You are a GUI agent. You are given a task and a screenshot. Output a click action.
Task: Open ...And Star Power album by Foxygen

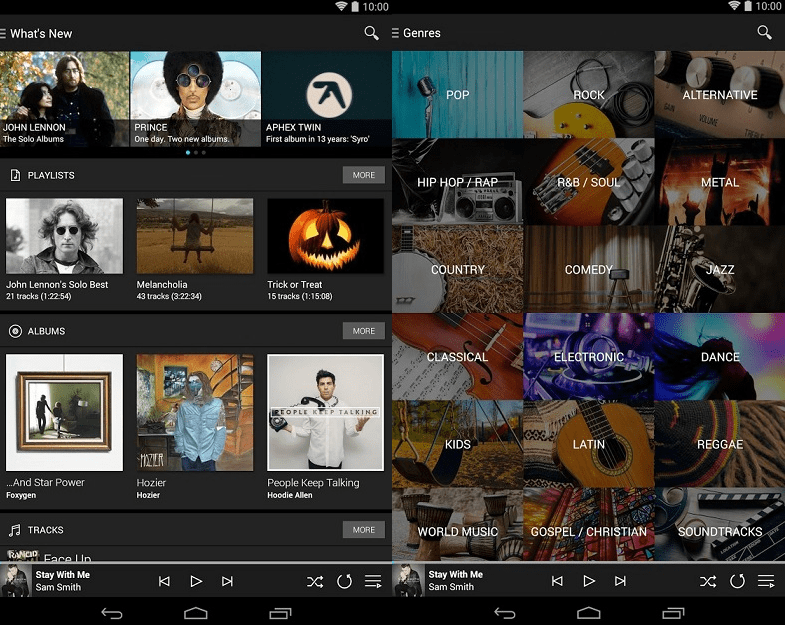click(64, 427)
